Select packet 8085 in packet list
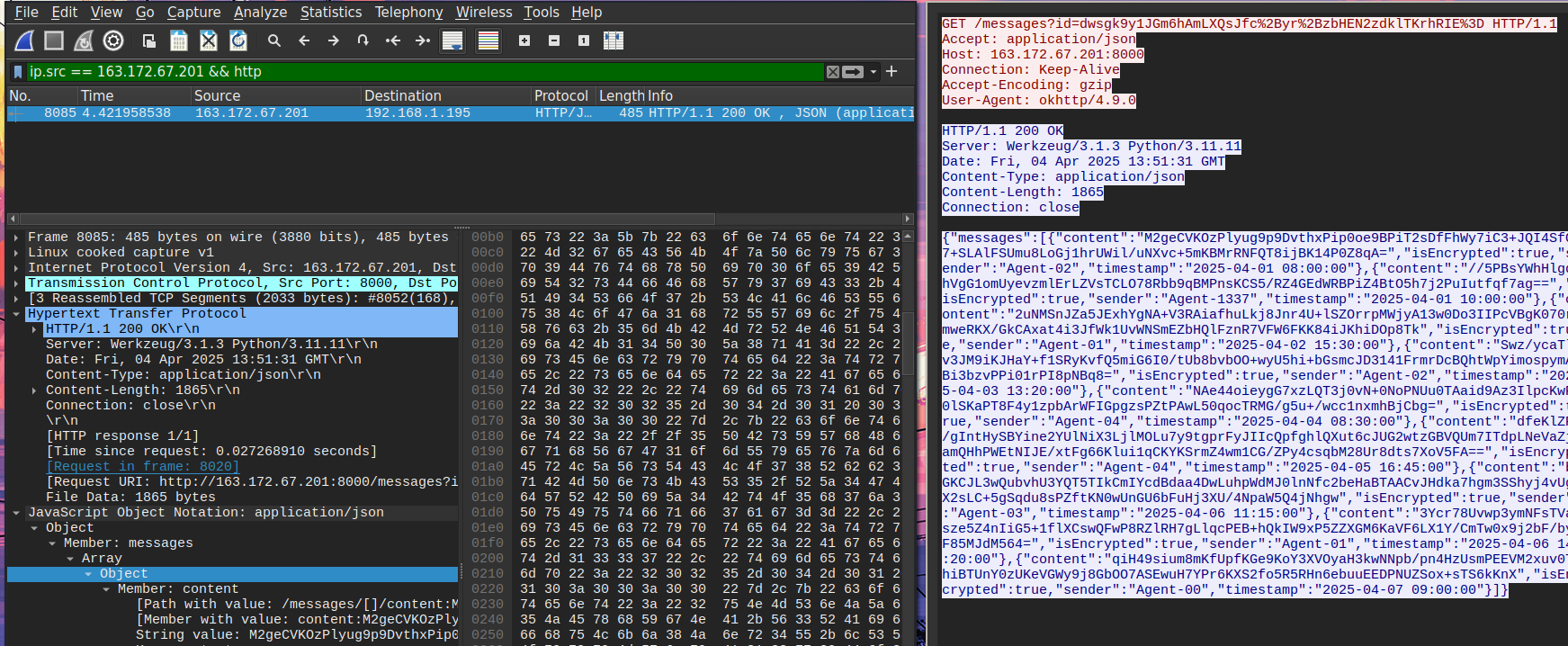Viewport: 1568px width, 646px height. 461,112
